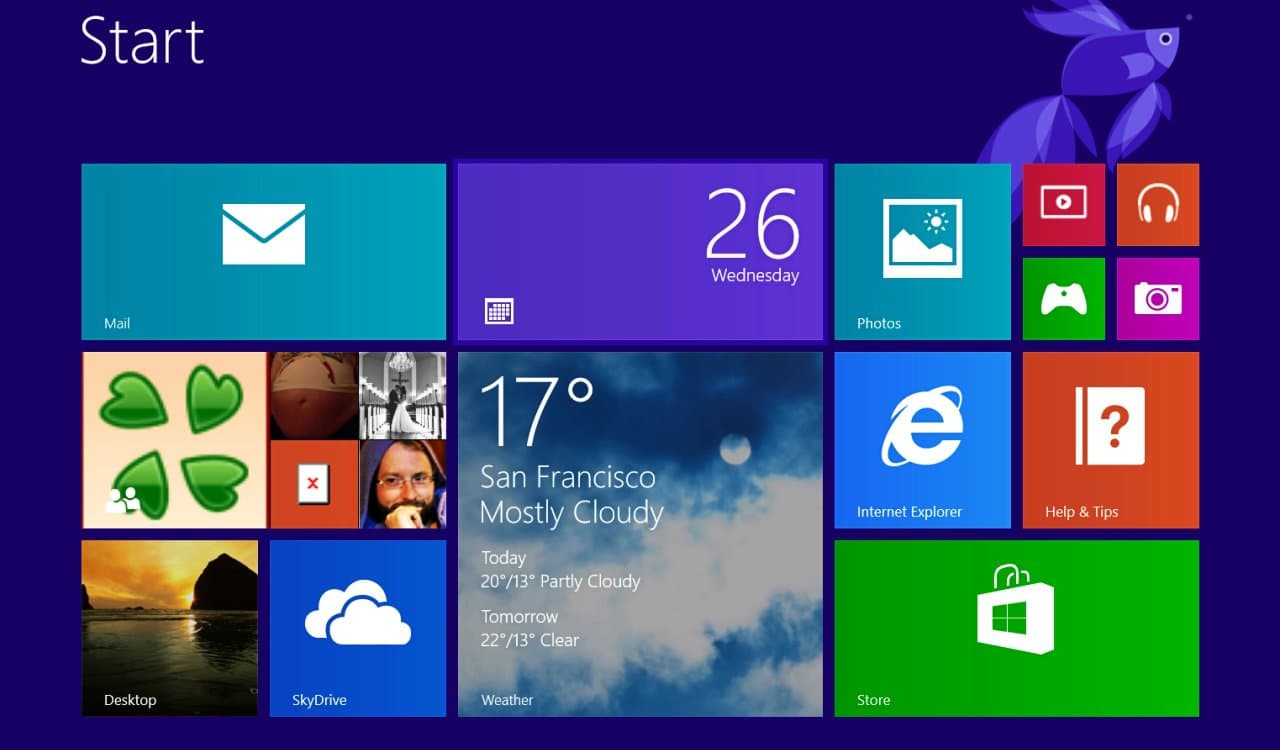Open the Calendar tile showing 26 Wednesday
Screen dimensions: 1280x750
(x=640, y=252)
